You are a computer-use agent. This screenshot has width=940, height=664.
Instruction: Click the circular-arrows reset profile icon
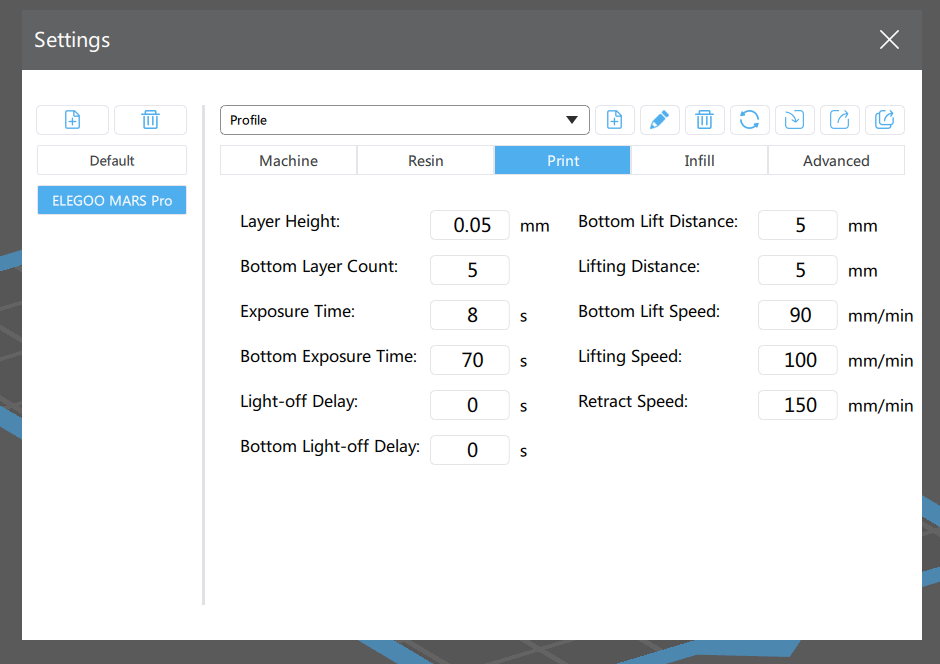pos(749,120)
